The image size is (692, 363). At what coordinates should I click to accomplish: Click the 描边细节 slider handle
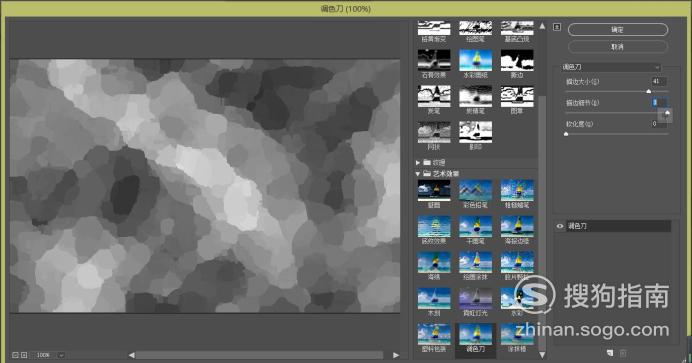667,113
